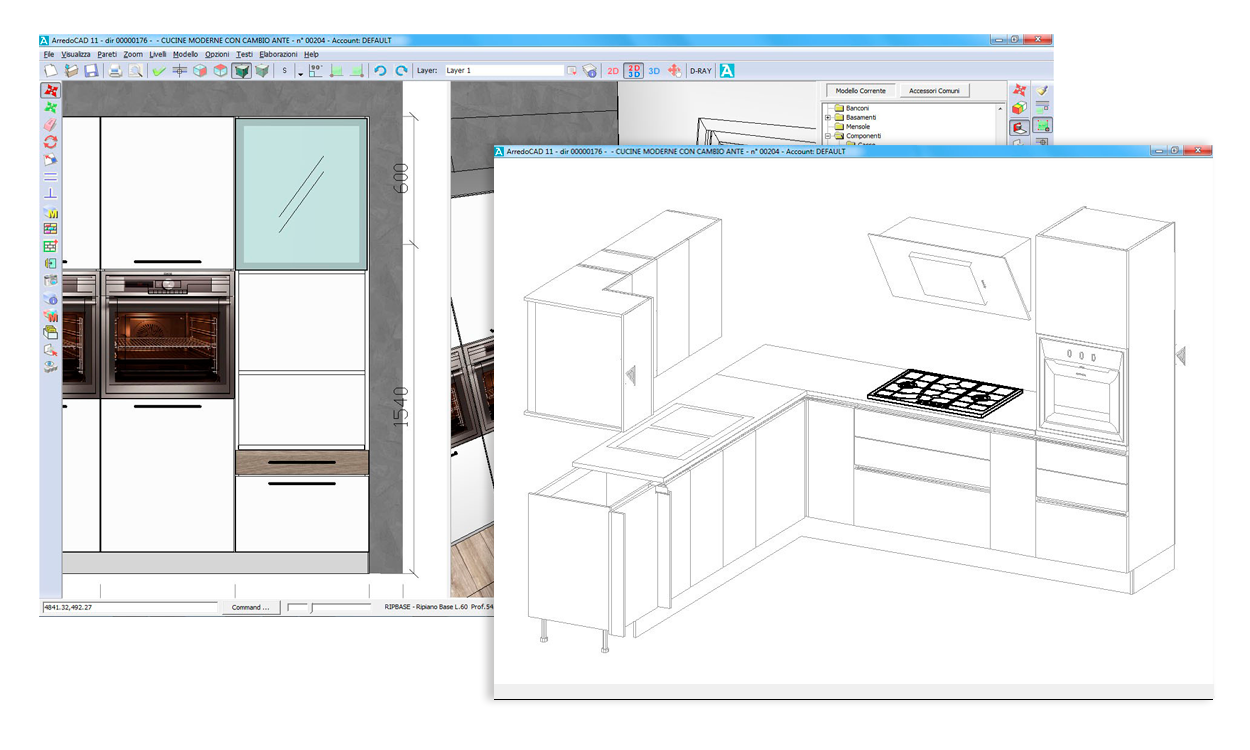Open the small arrow dropdown beside the S button

[300, 74]
